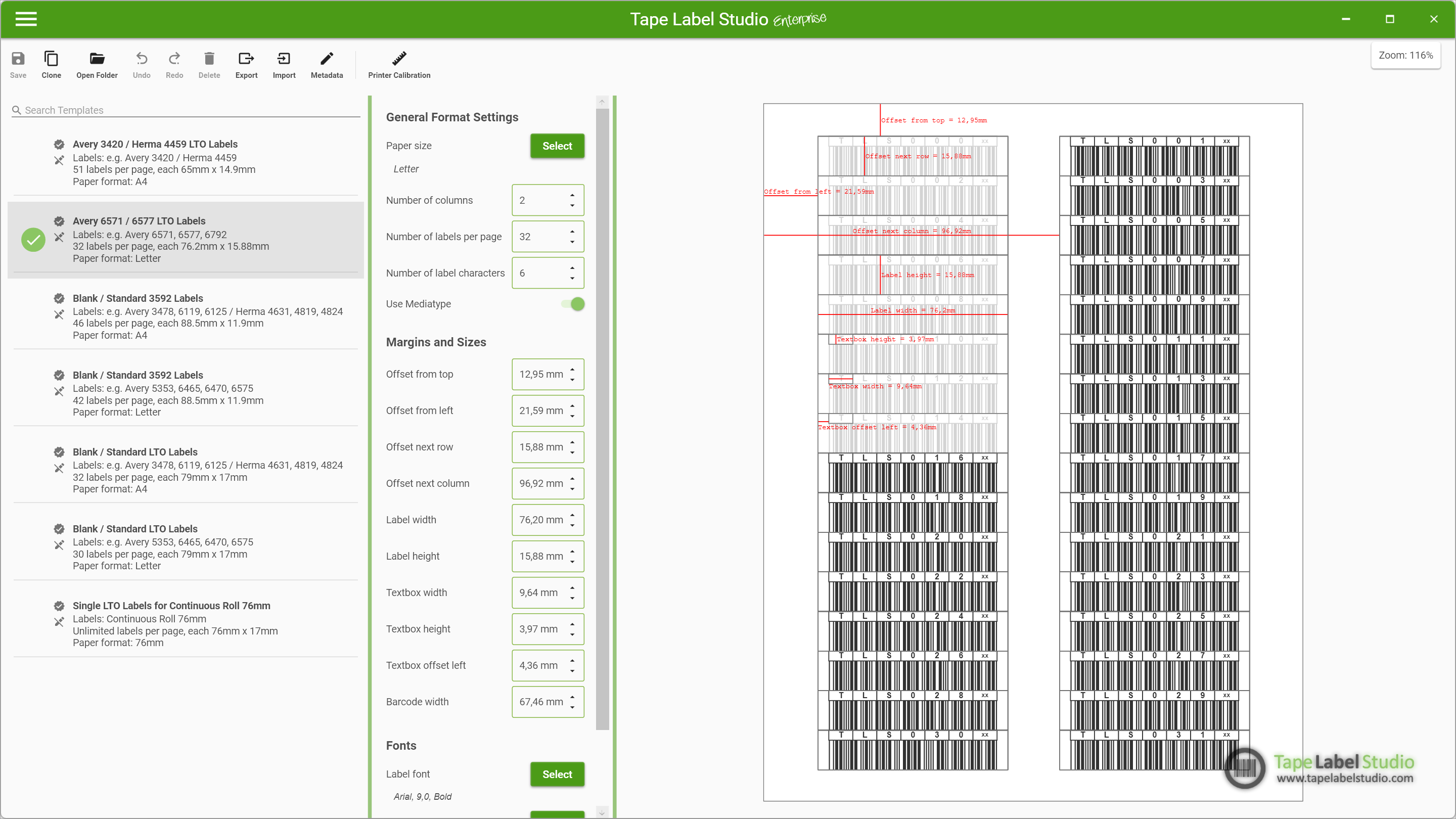Select Blank / Standard LTO Labels A4 template
1456x819 pixels.
186,470
